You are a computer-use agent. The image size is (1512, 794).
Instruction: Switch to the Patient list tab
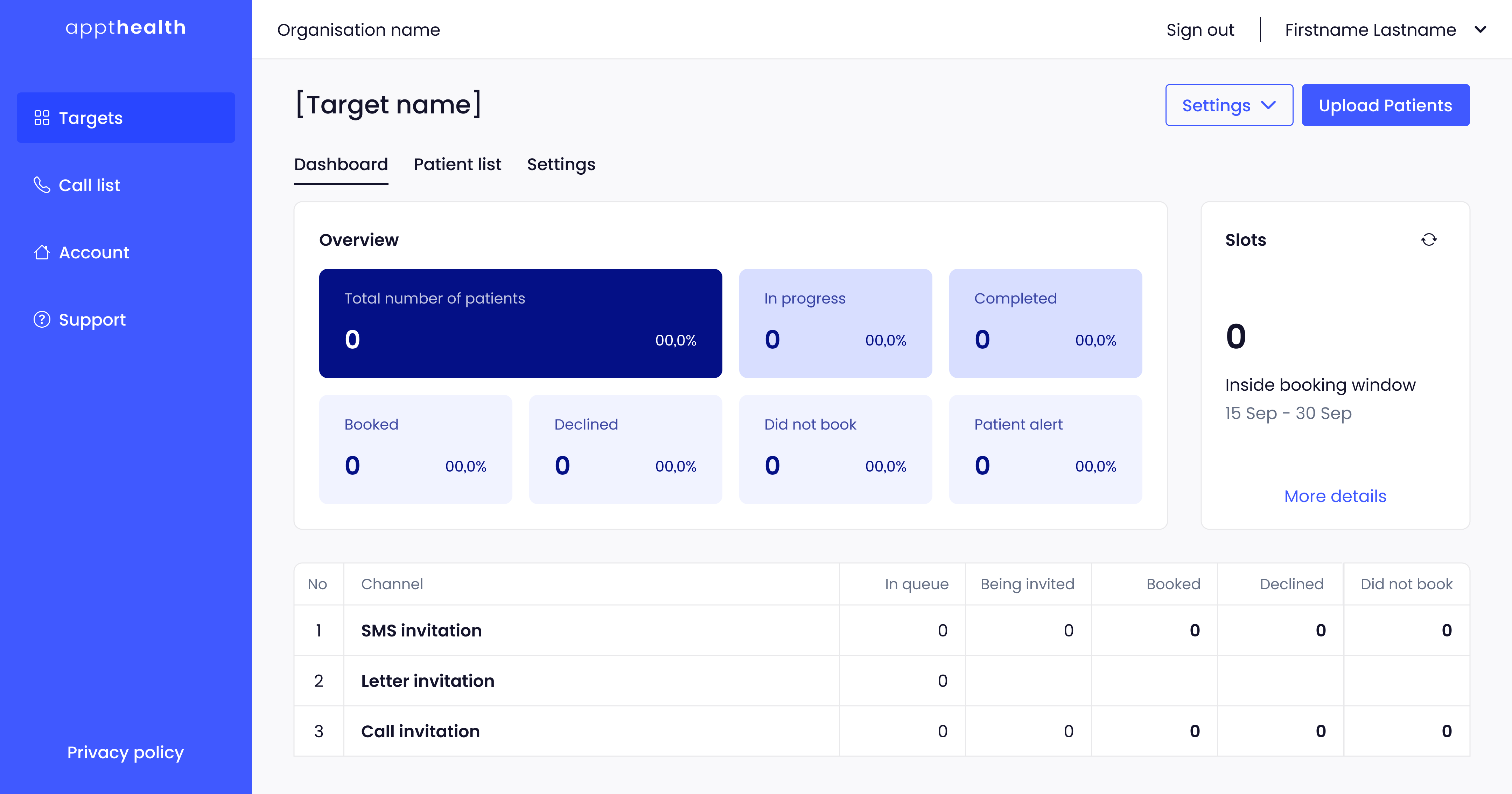(457, 165)
